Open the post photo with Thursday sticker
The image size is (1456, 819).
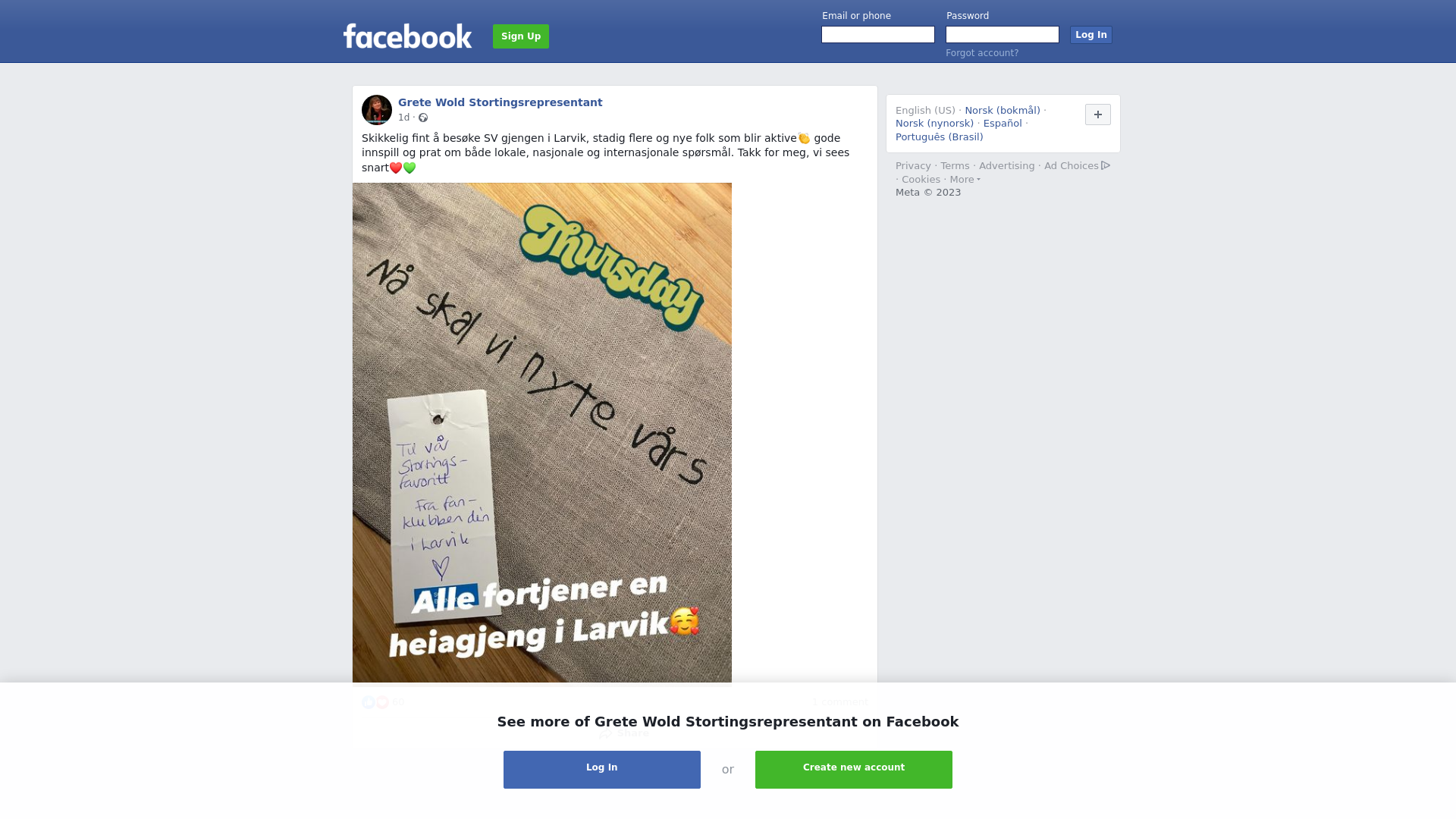(542, 432)
